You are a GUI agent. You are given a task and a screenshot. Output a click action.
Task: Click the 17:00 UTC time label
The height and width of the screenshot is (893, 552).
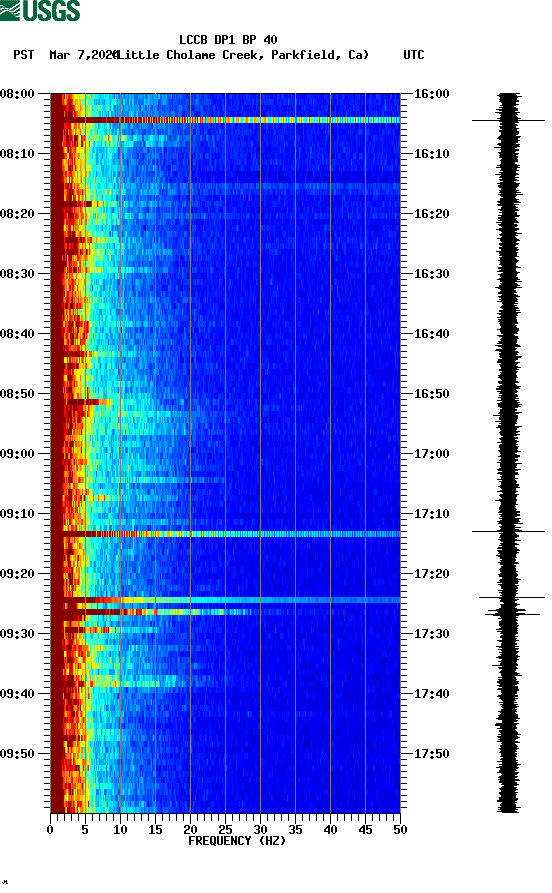coord(431,454)
